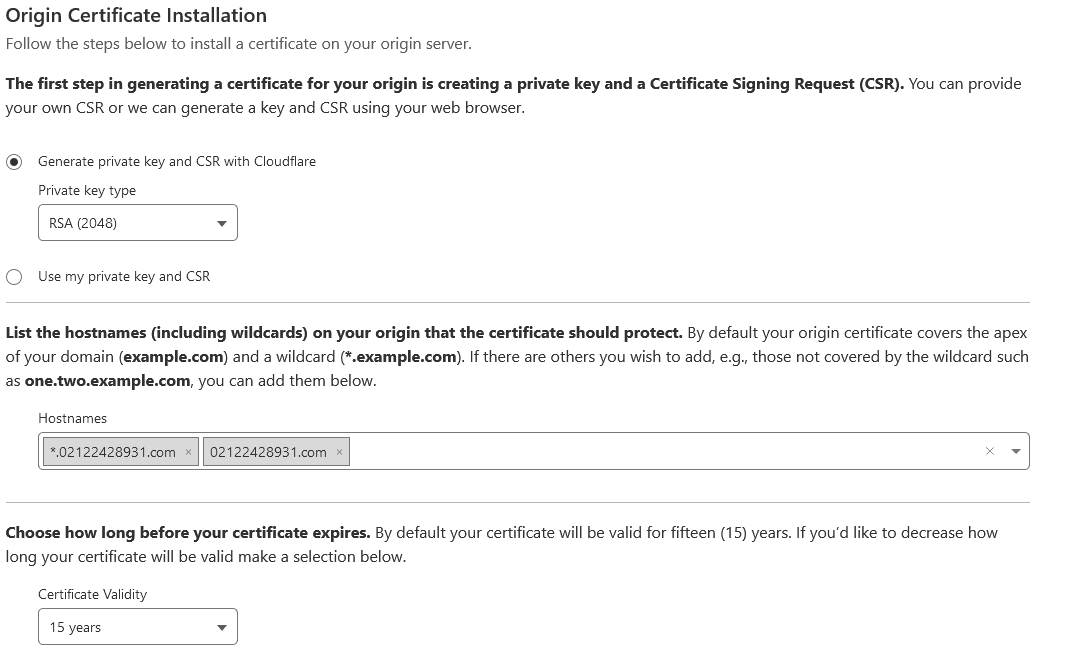Click the *.02122428931.com tag text
The image size is (1068, 651).
click(x=113, y=452)
